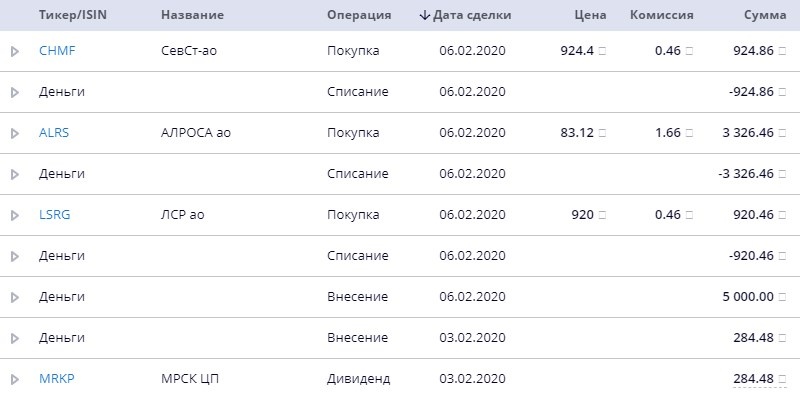Screen dimensions: 800x399
Task: Expand the 5 000.00 deposit row
Action: 15,297
